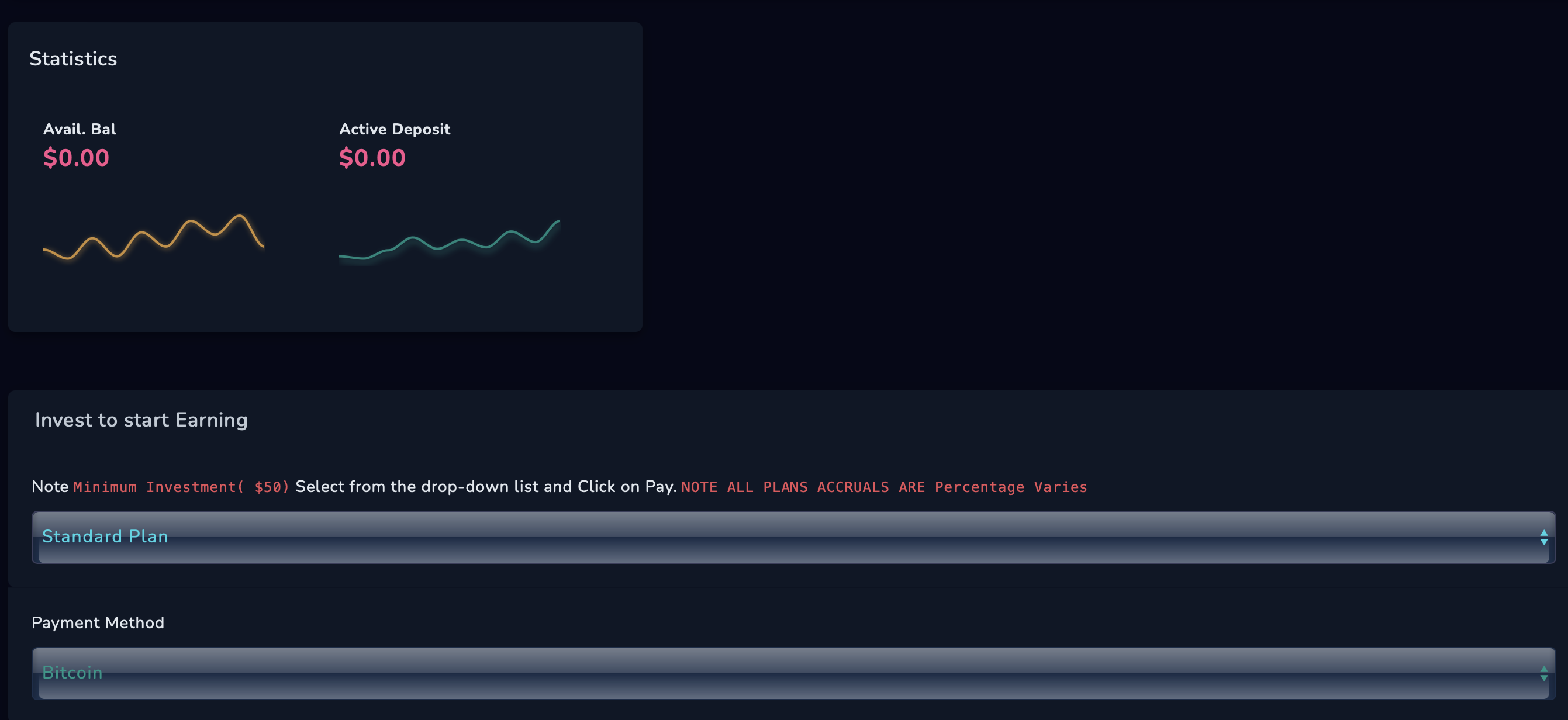Click the Avail. Bal $0.00 amount
The width and height of the screenshot is (1568, 720).
[76, 158]
